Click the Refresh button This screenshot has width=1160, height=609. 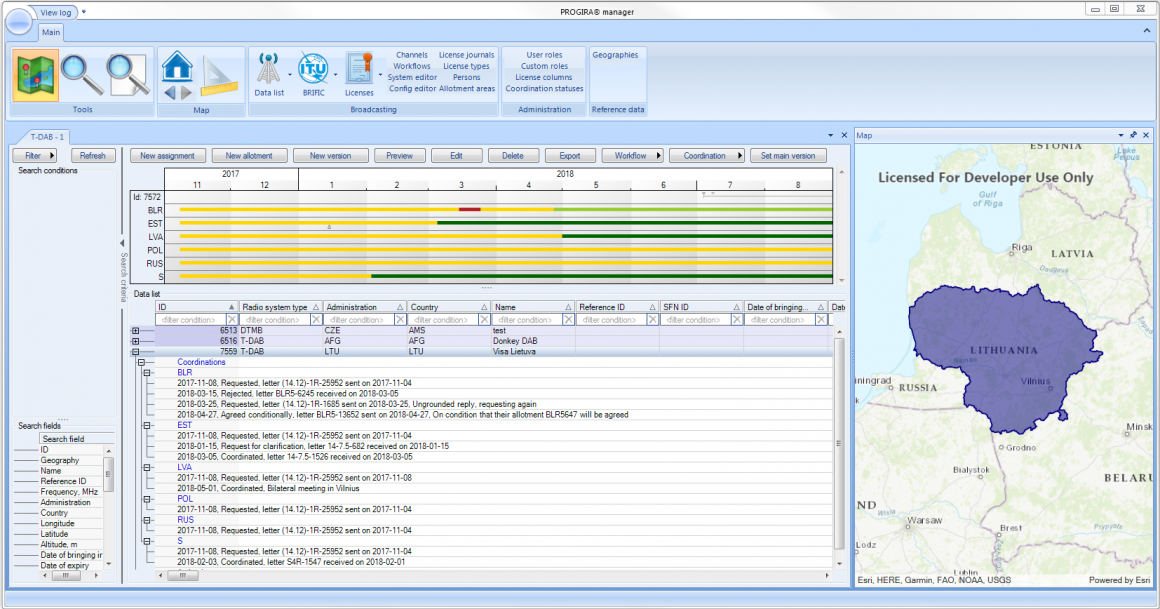[x=92, y=155]
